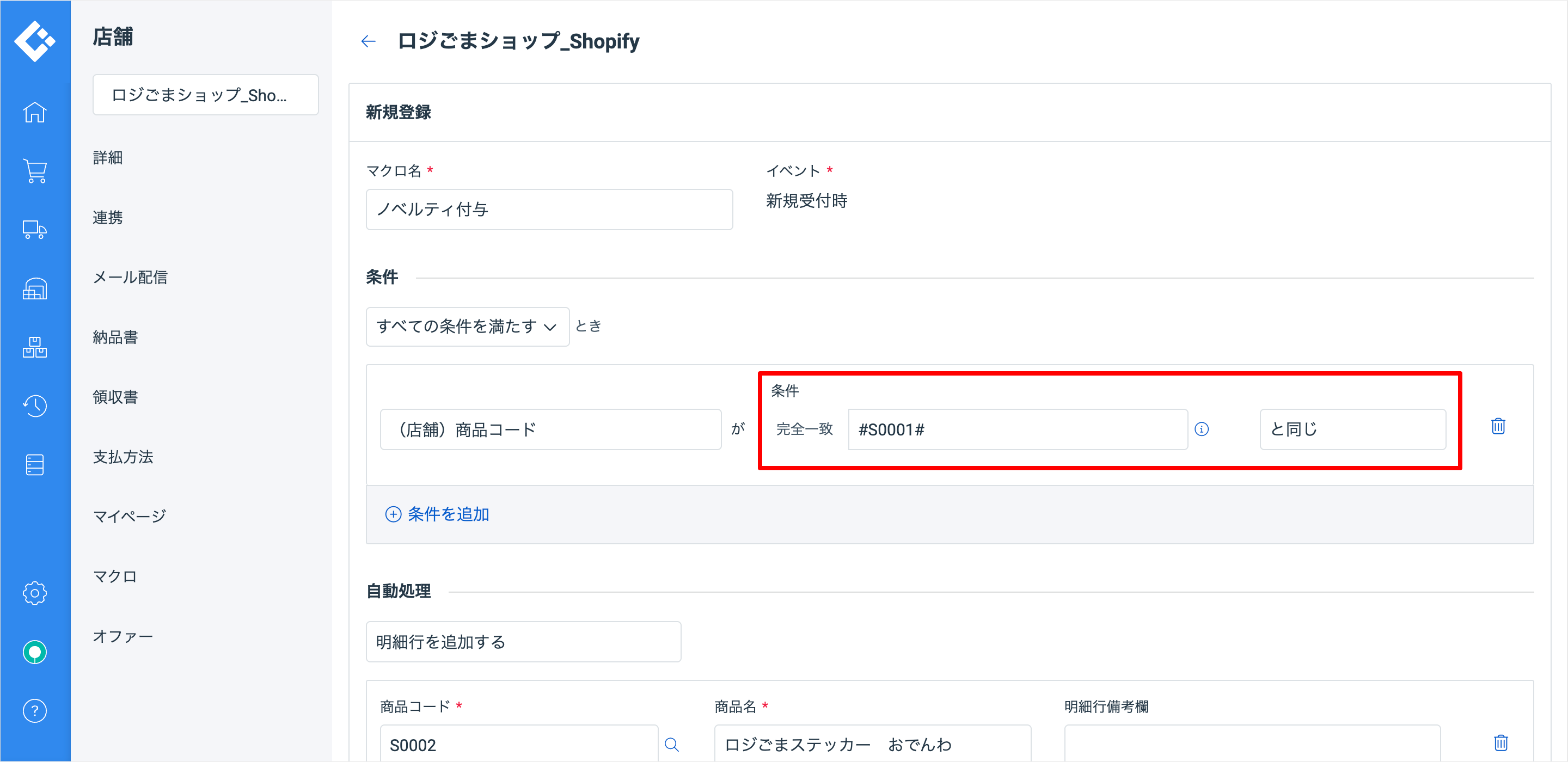Select メール配信 in the store menu
The image size is (1568, 762).
(130, 278)
